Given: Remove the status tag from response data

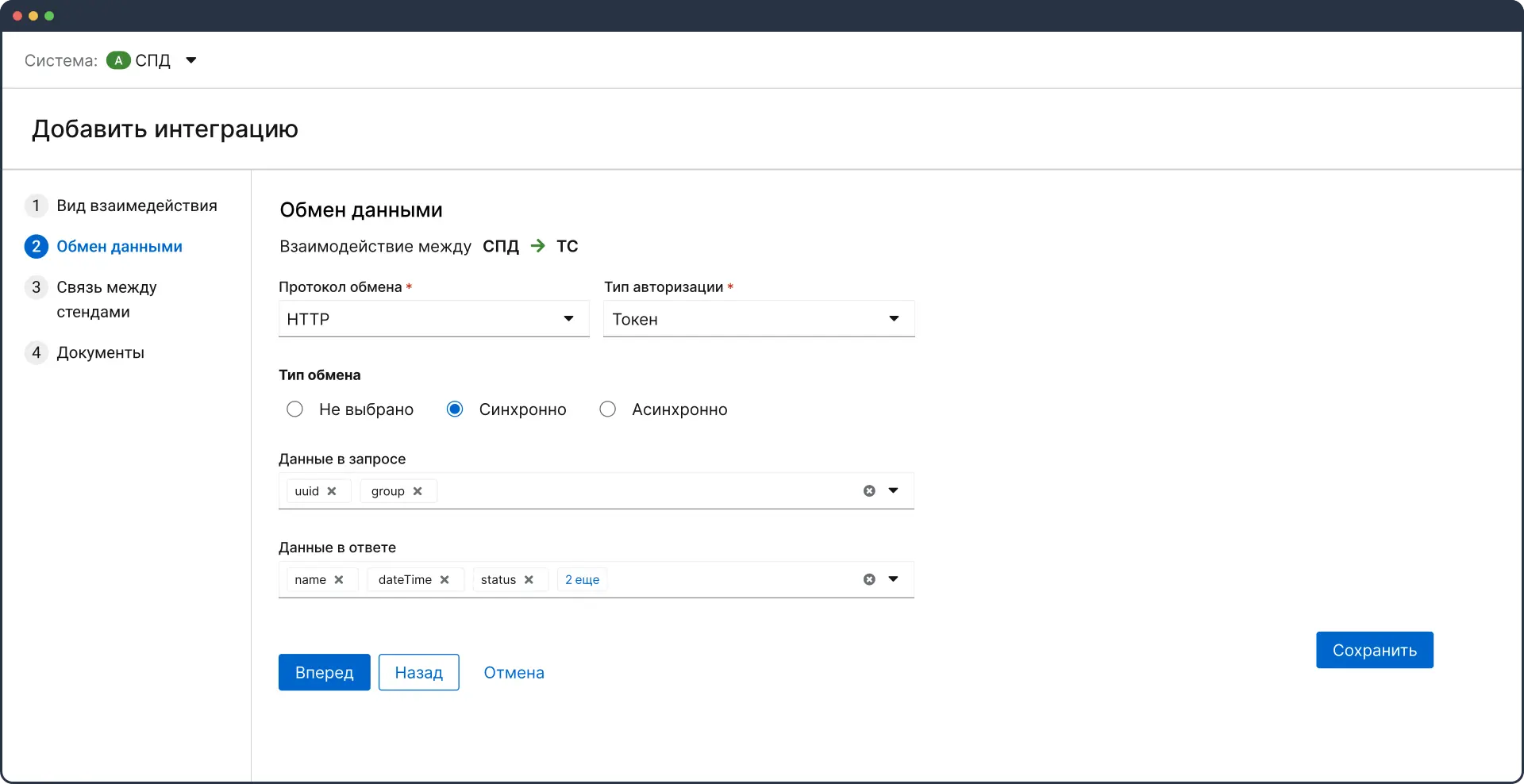Looking at the screenshot, I should tap(529, 580).
